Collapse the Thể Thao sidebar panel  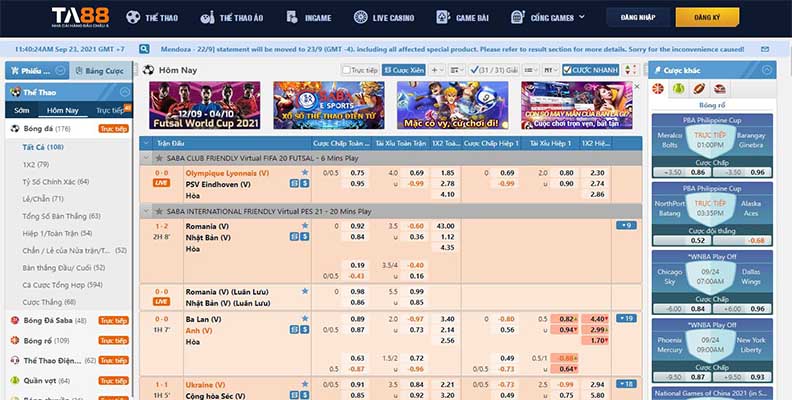[125, 92]
